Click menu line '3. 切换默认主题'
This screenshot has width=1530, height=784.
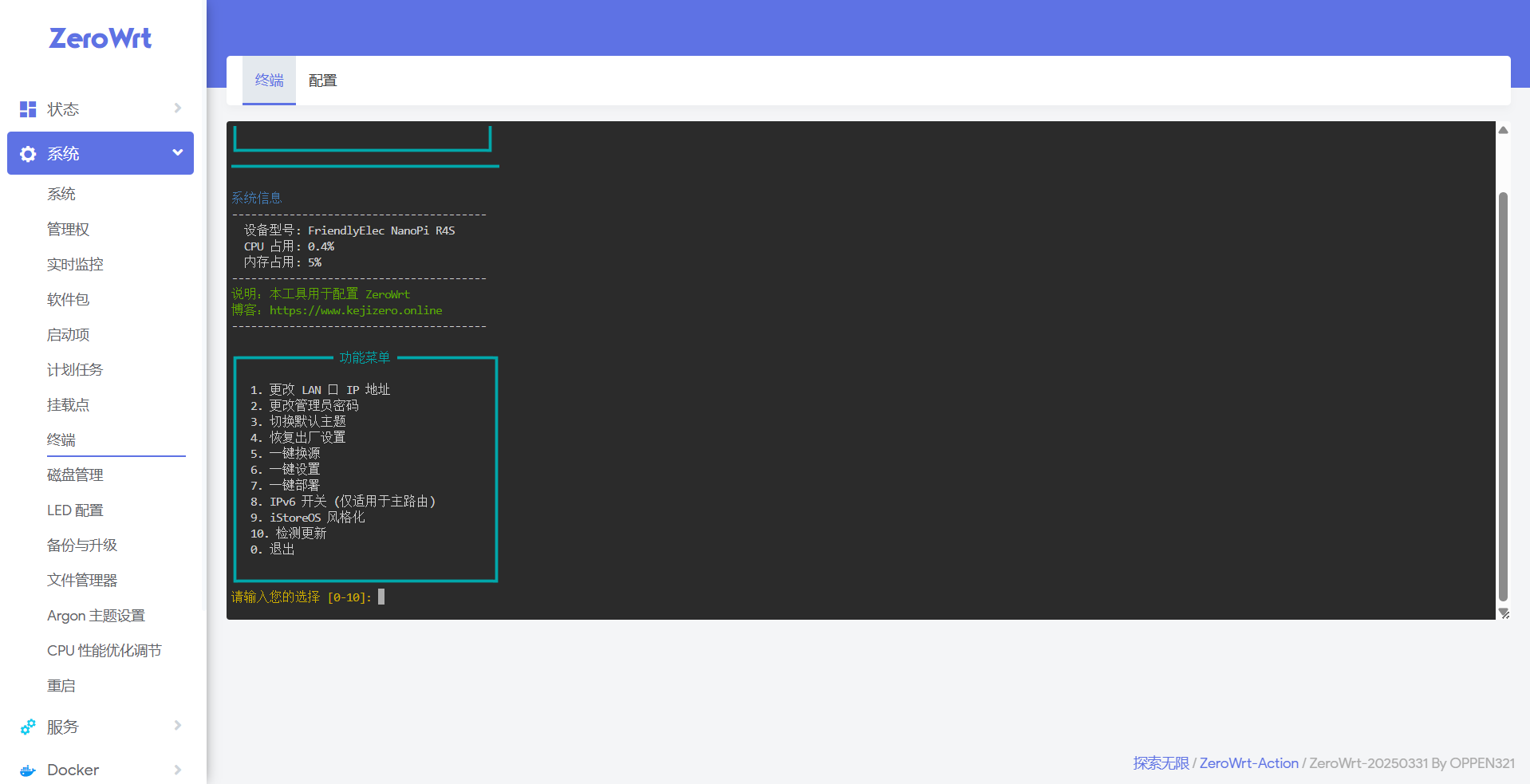pos(298,422)
